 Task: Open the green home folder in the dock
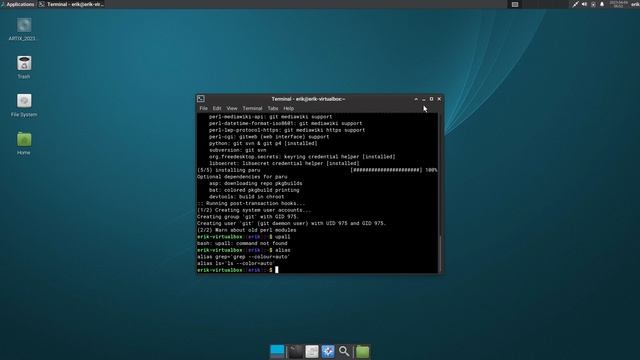(x=362, y=351)
